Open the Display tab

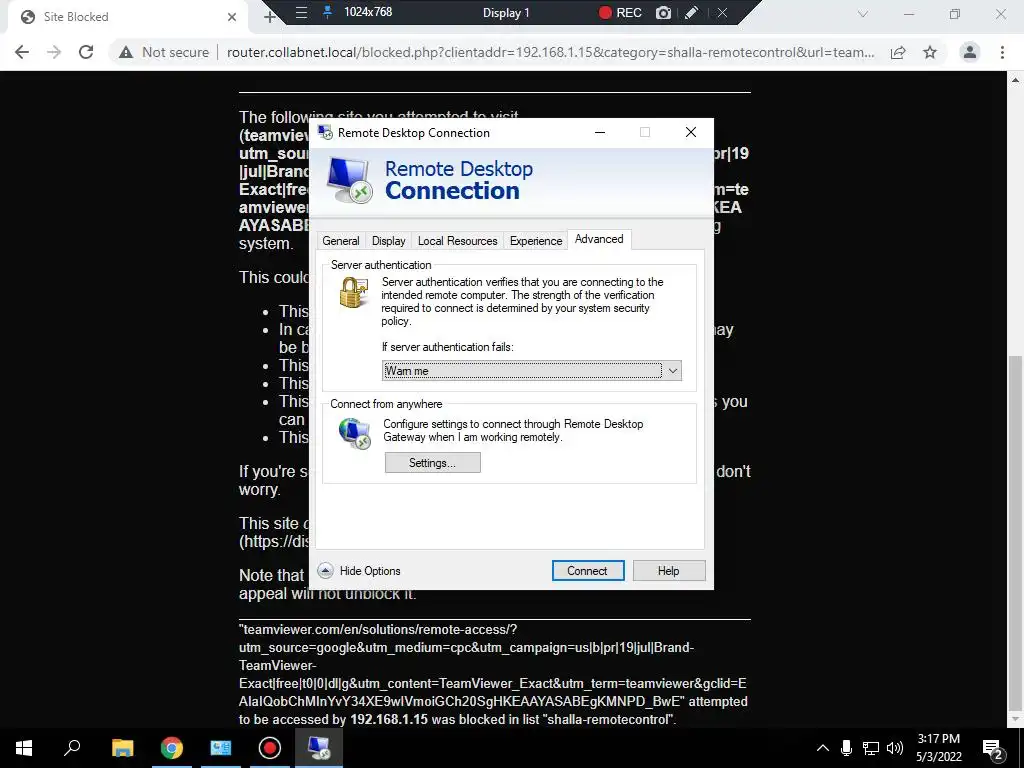389,241
